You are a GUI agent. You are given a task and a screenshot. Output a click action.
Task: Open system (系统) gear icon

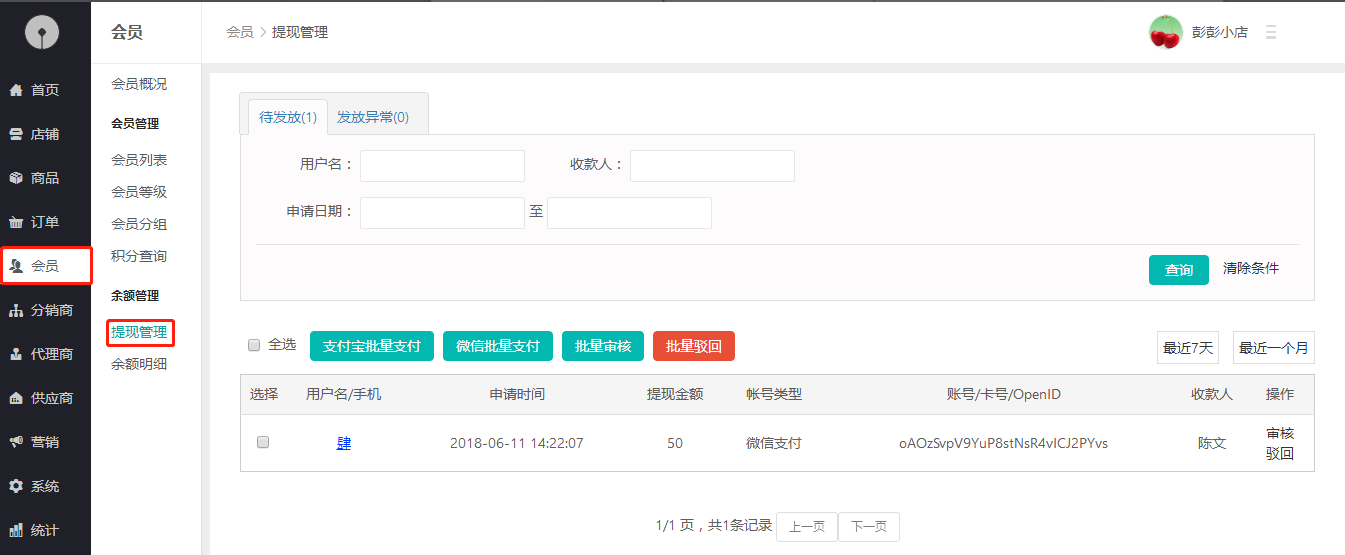tap(16, 486)
